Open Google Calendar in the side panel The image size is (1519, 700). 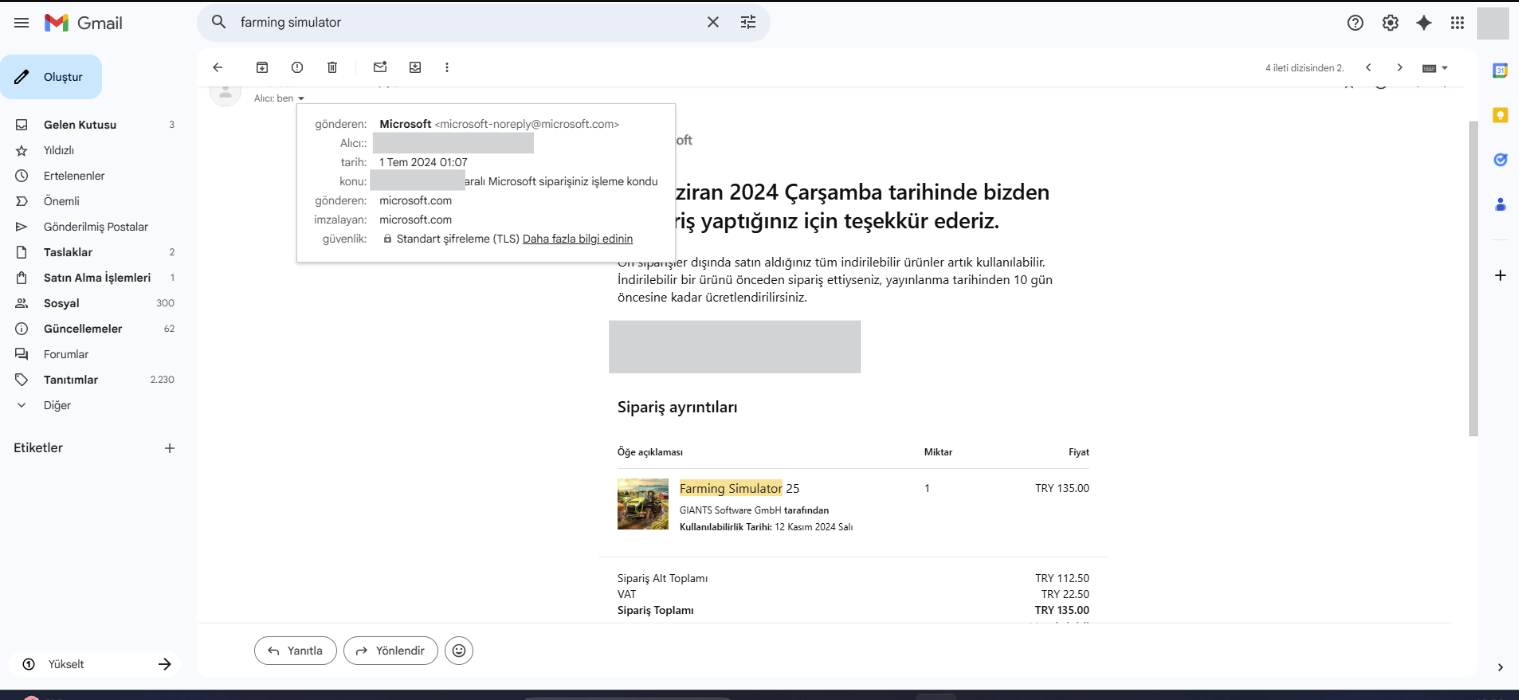point(1500,72)
